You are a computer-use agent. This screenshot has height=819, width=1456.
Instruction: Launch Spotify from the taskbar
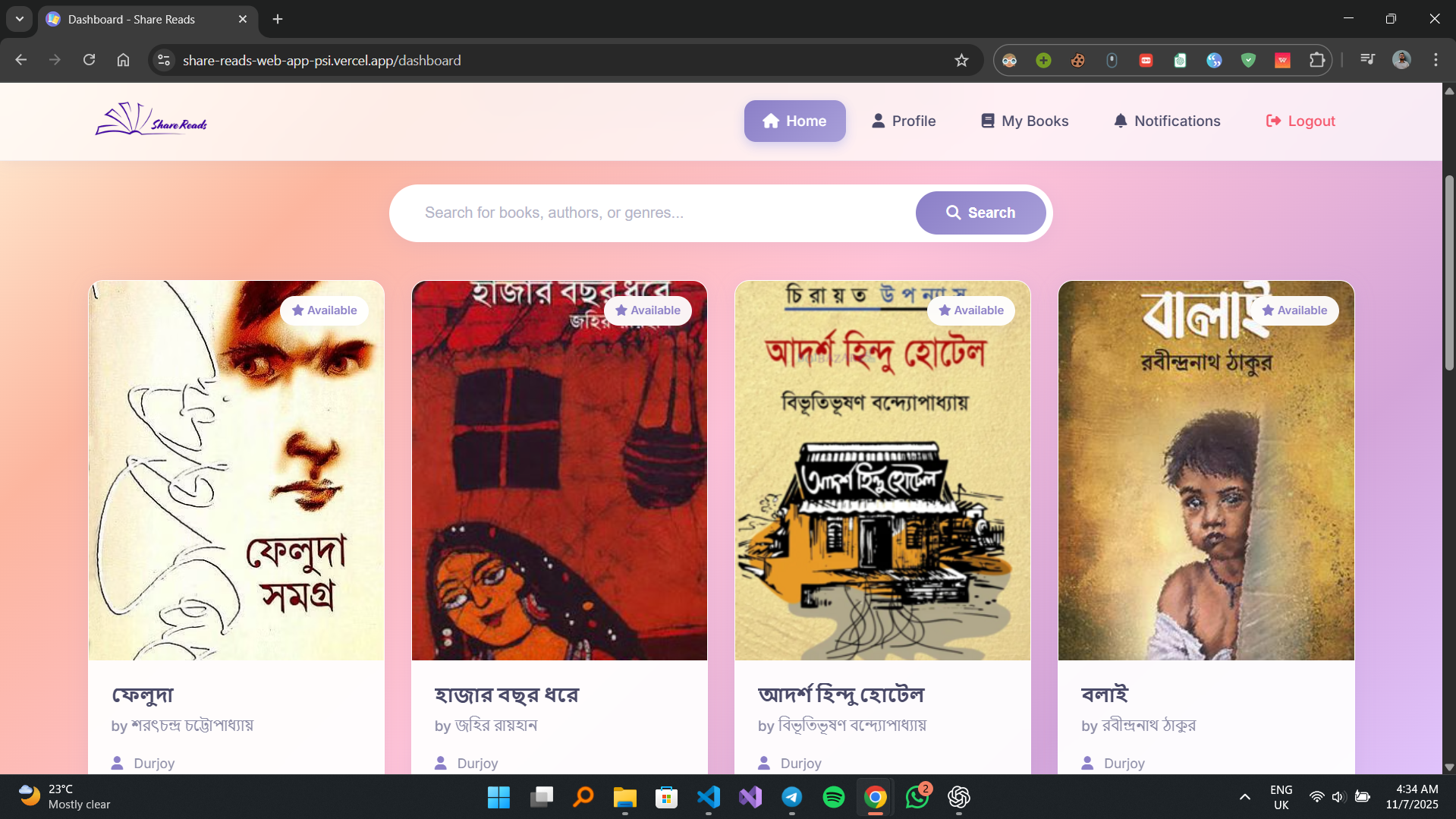coord(833,798)
